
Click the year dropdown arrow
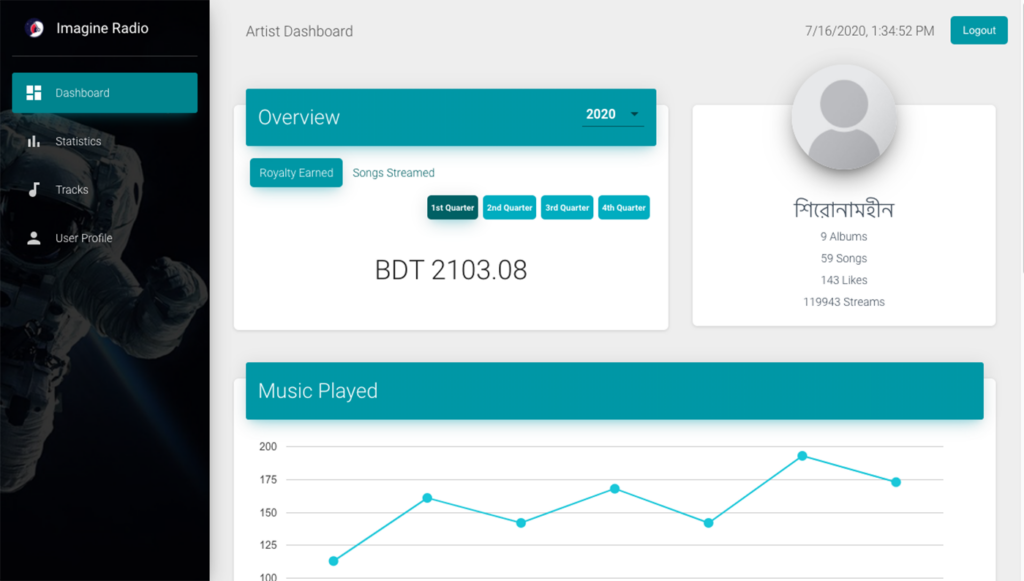(634, 115)
